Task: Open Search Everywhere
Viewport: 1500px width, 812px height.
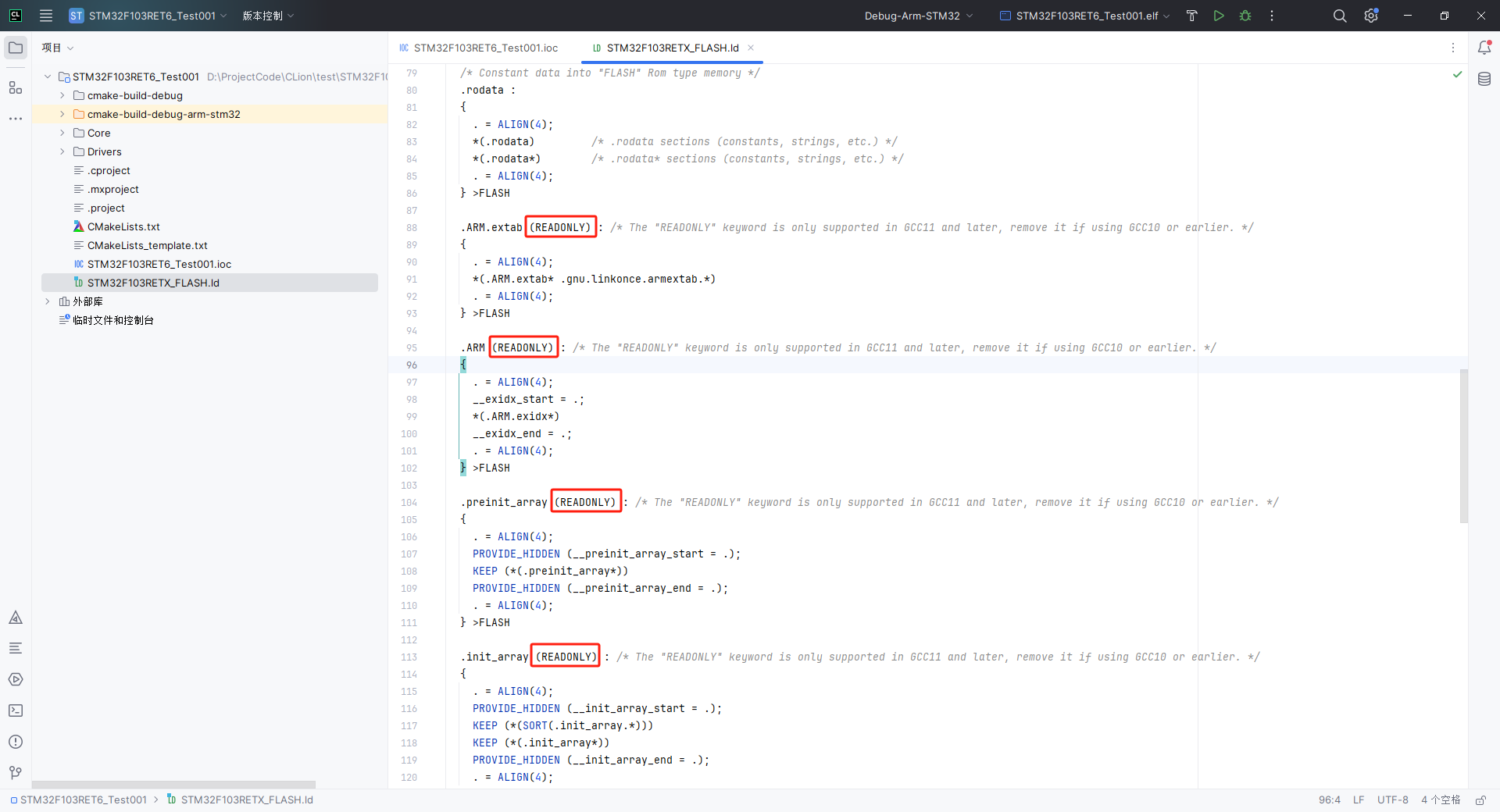Action: click(x=1340, y=16)
